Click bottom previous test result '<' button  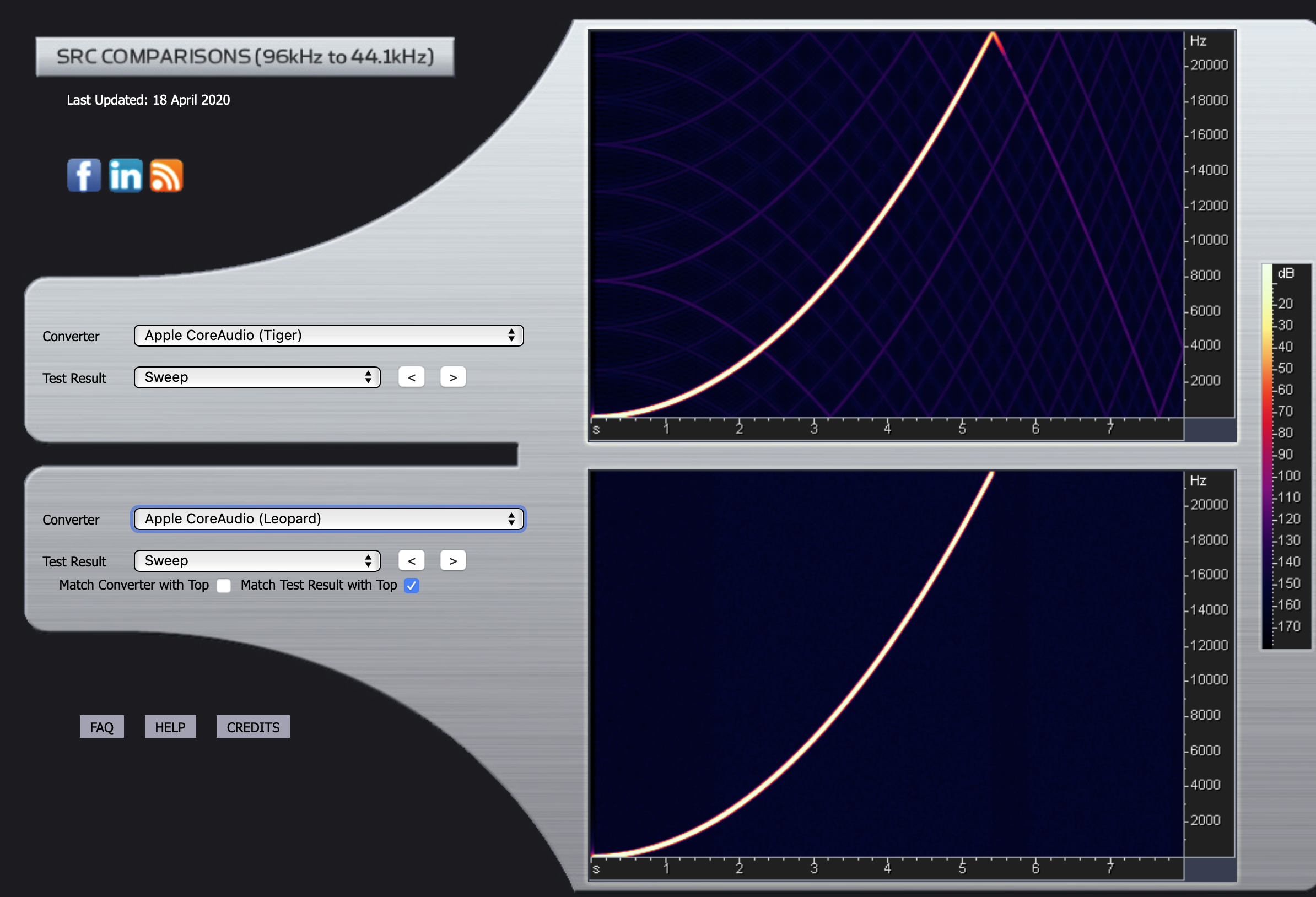pos(411,561)
